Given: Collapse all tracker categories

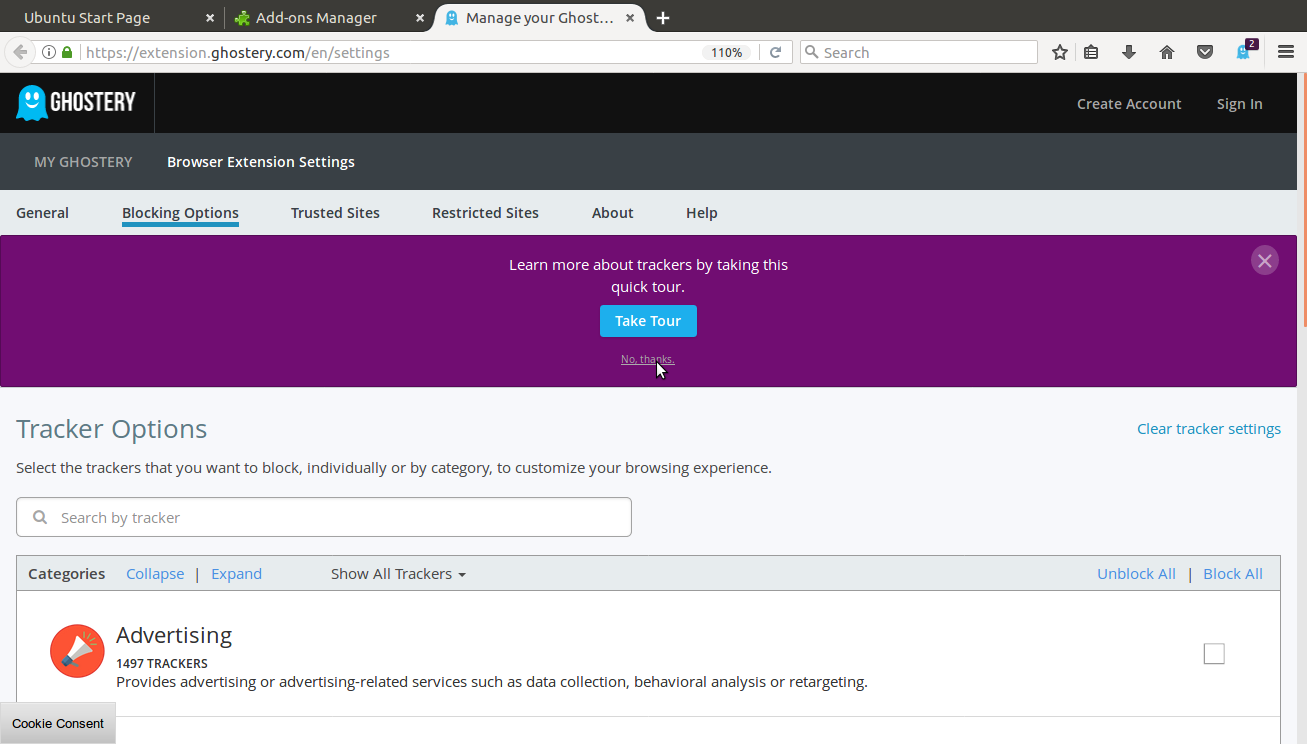Looking at the screenshot, I should tap(155, 573).
